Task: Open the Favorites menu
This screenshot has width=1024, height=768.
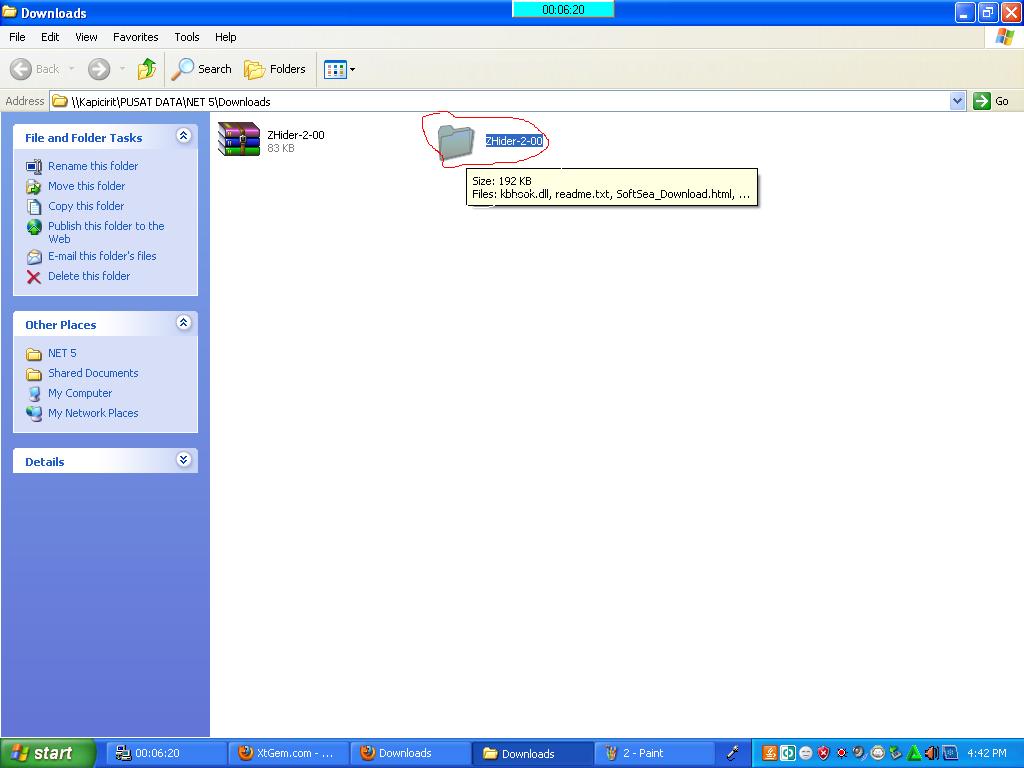Action: 136,37
